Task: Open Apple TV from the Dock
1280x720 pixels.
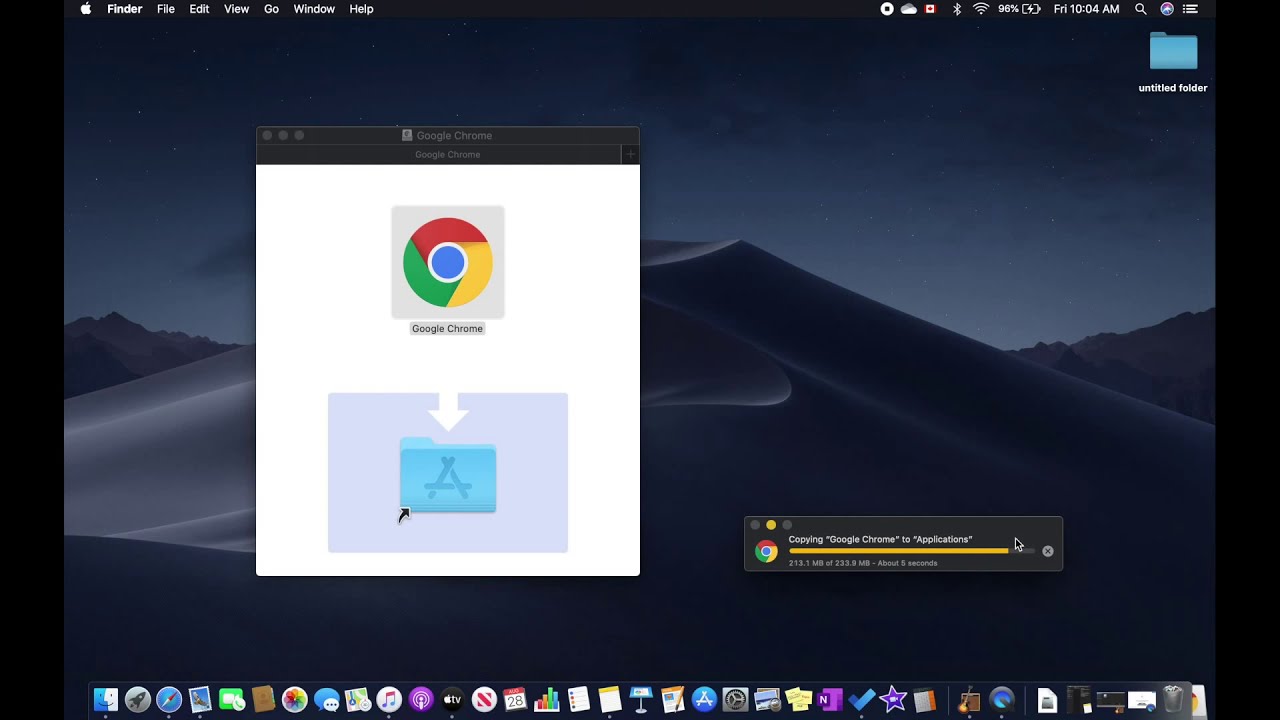Action: (x=452, y=700)
